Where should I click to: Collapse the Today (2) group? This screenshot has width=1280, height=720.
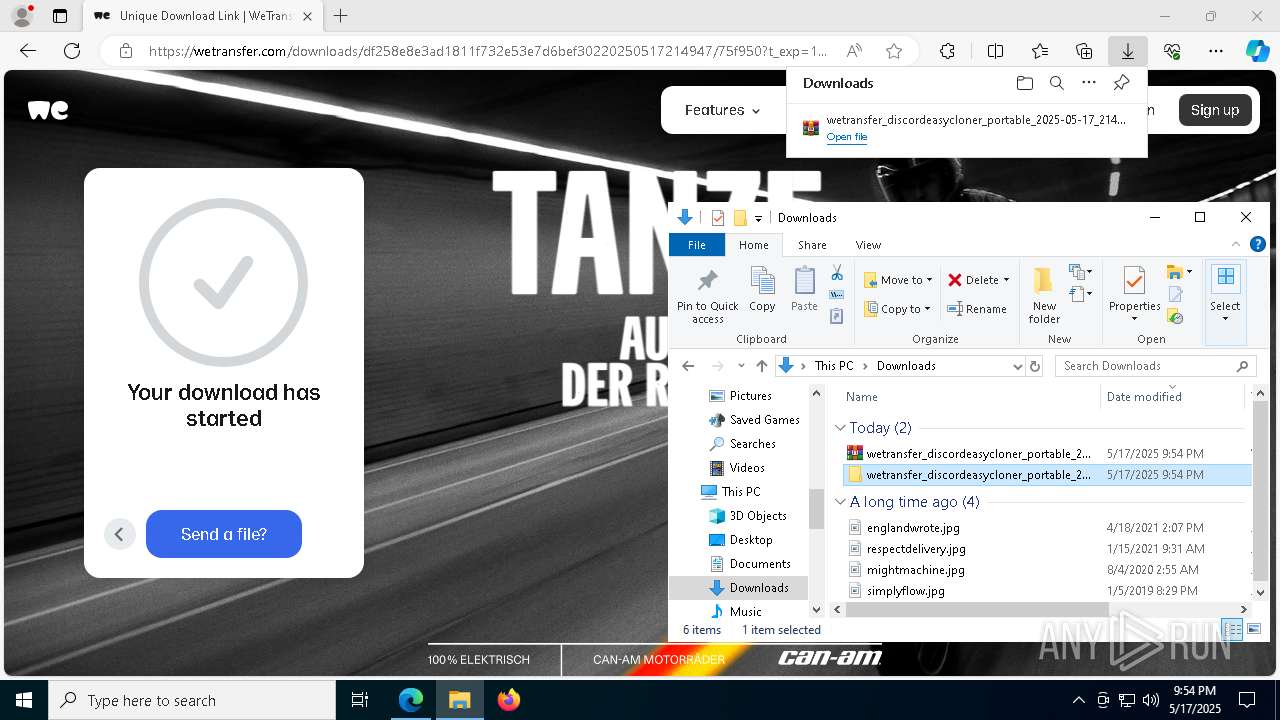coord(841,428)
